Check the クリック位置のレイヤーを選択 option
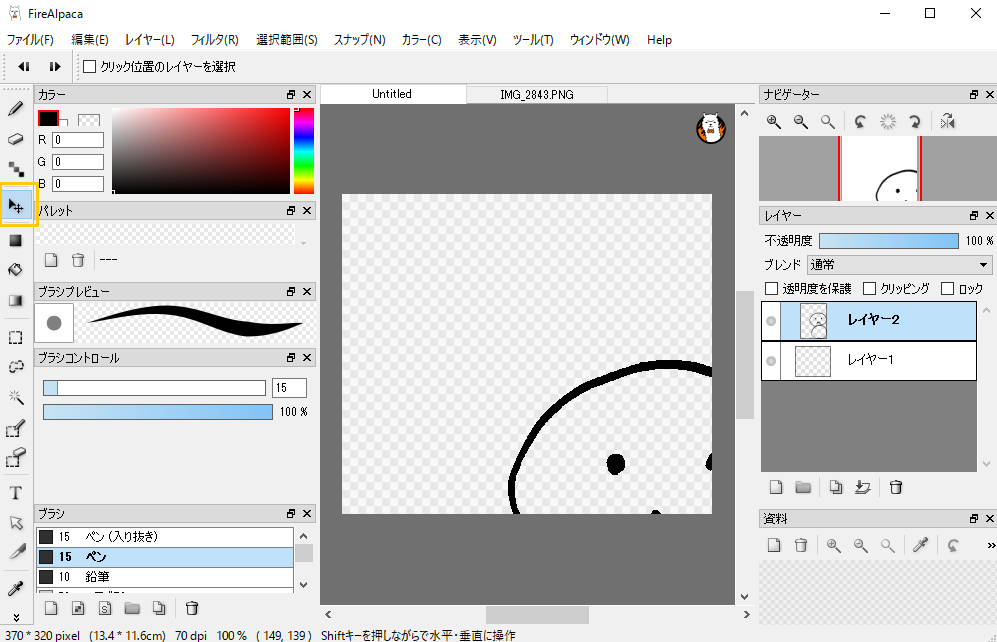This screenshot has width=997, height=642. click(x=89, y=66)
